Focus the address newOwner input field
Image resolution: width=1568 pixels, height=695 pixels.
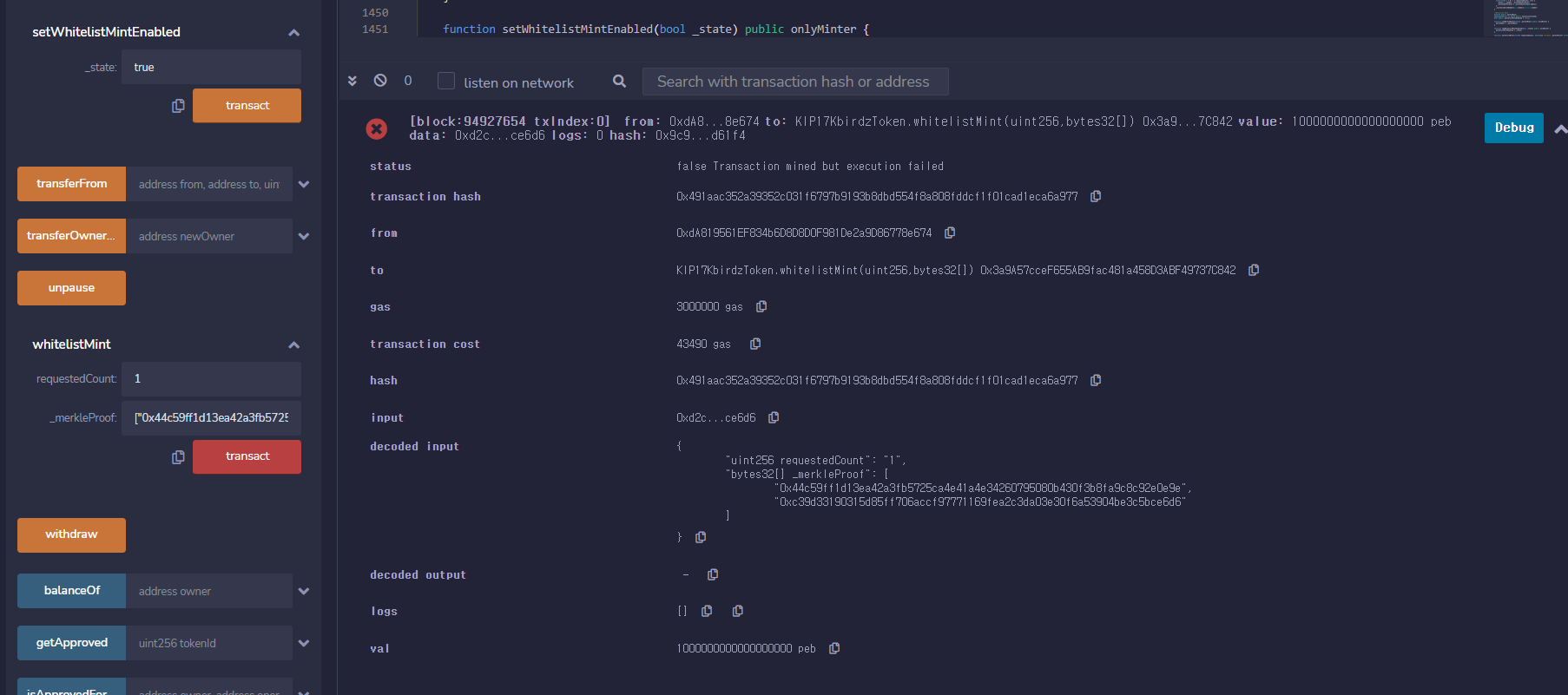coord(209,236)
